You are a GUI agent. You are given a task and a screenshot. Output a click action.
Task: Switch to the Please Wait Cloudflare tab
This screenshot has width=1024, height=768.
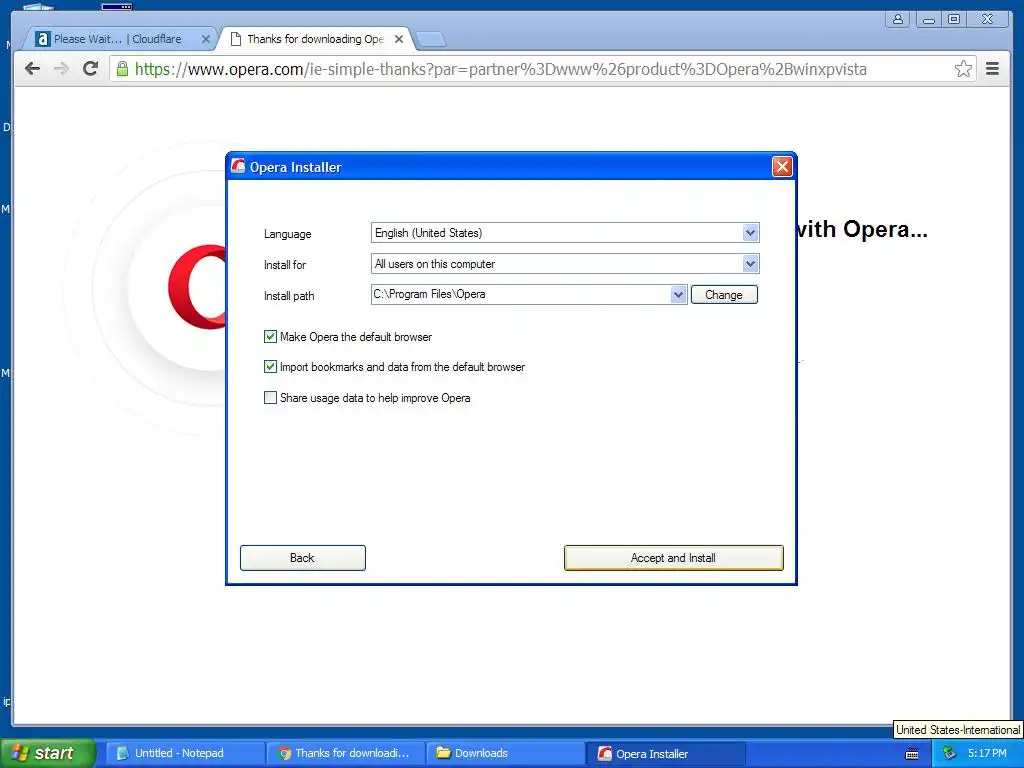point(119,39)
